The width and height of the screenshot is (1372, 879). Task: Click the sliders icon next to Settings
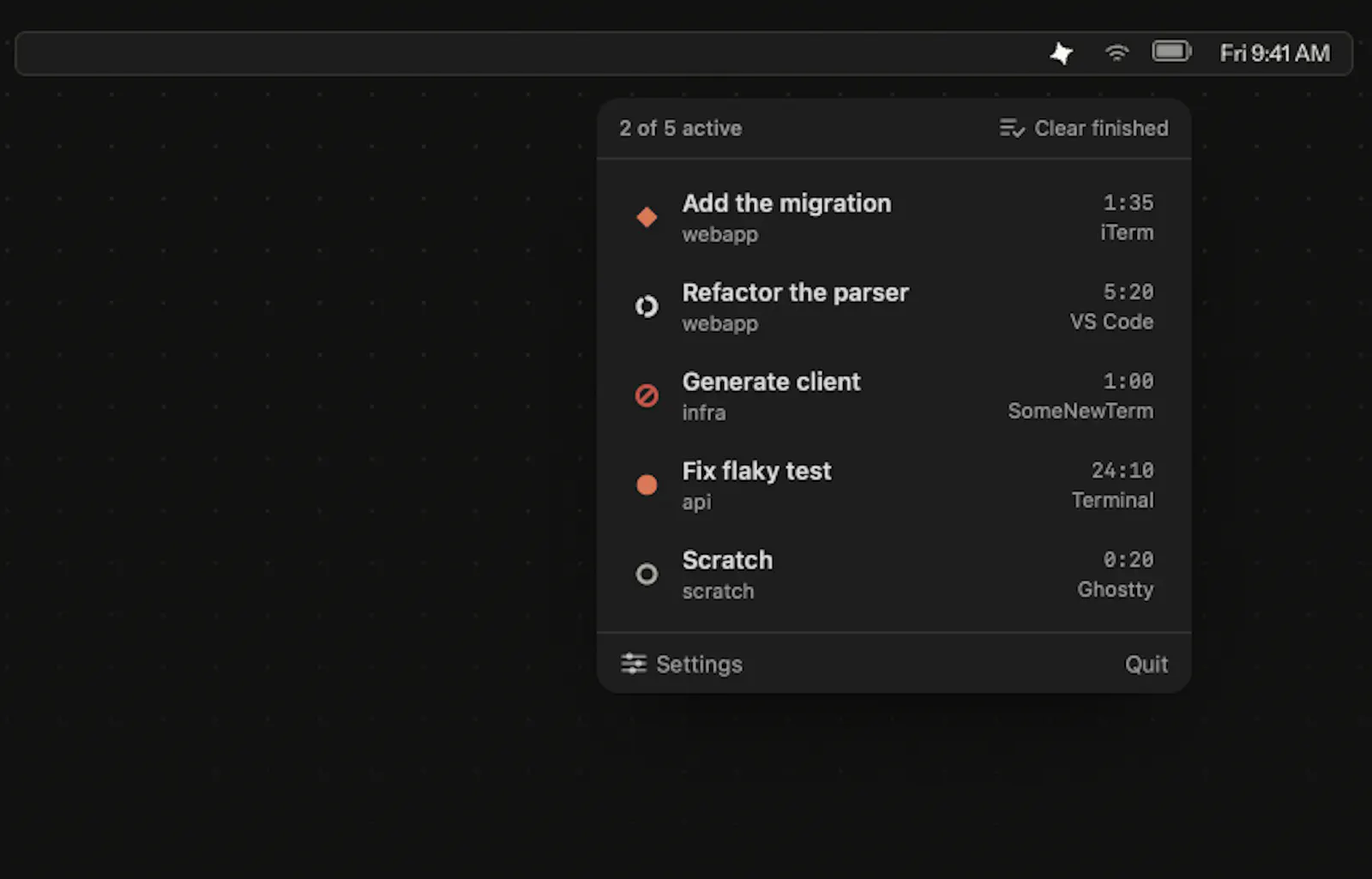tap(634, 664)
